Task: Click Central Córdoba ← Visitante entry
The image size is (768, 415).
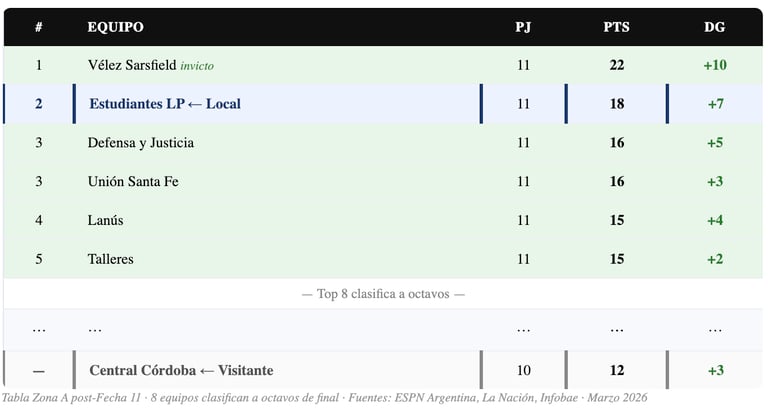Action: click(181, 370)
